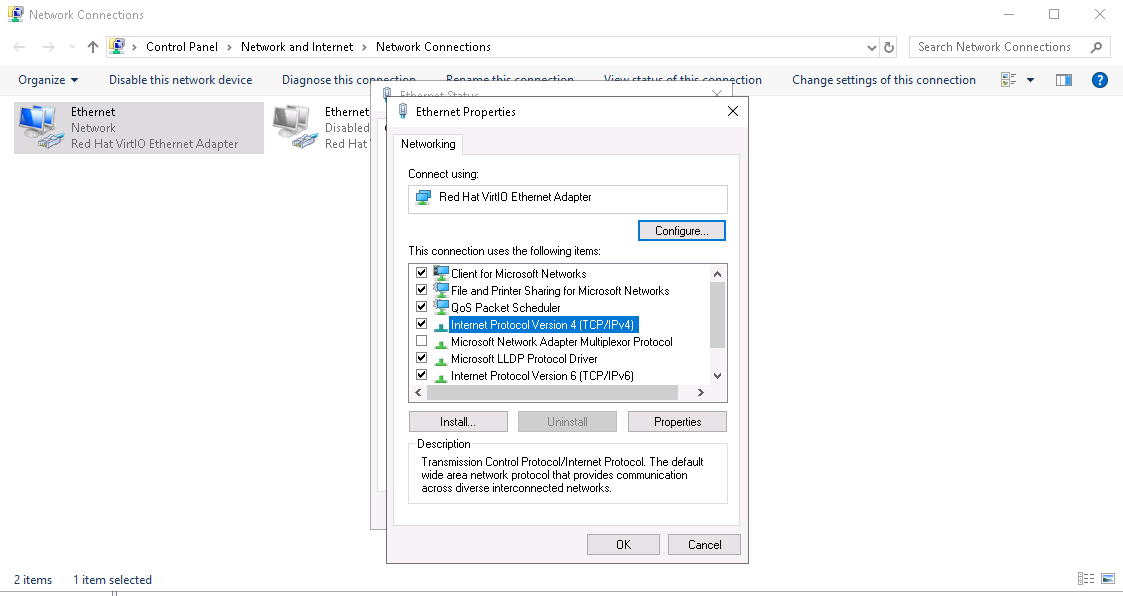Select the Networking tab
Image resolution: width=1123 pixels, height=596 pixels.
click(x=428, y=144)
